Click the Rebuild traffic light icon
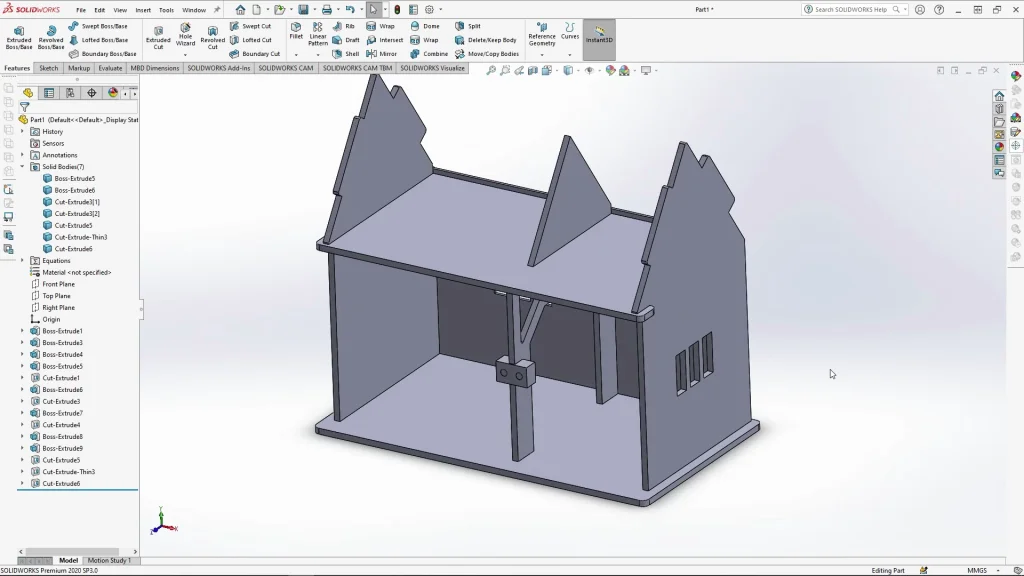This screenshot has height=576, width=1024. point(397,10)
